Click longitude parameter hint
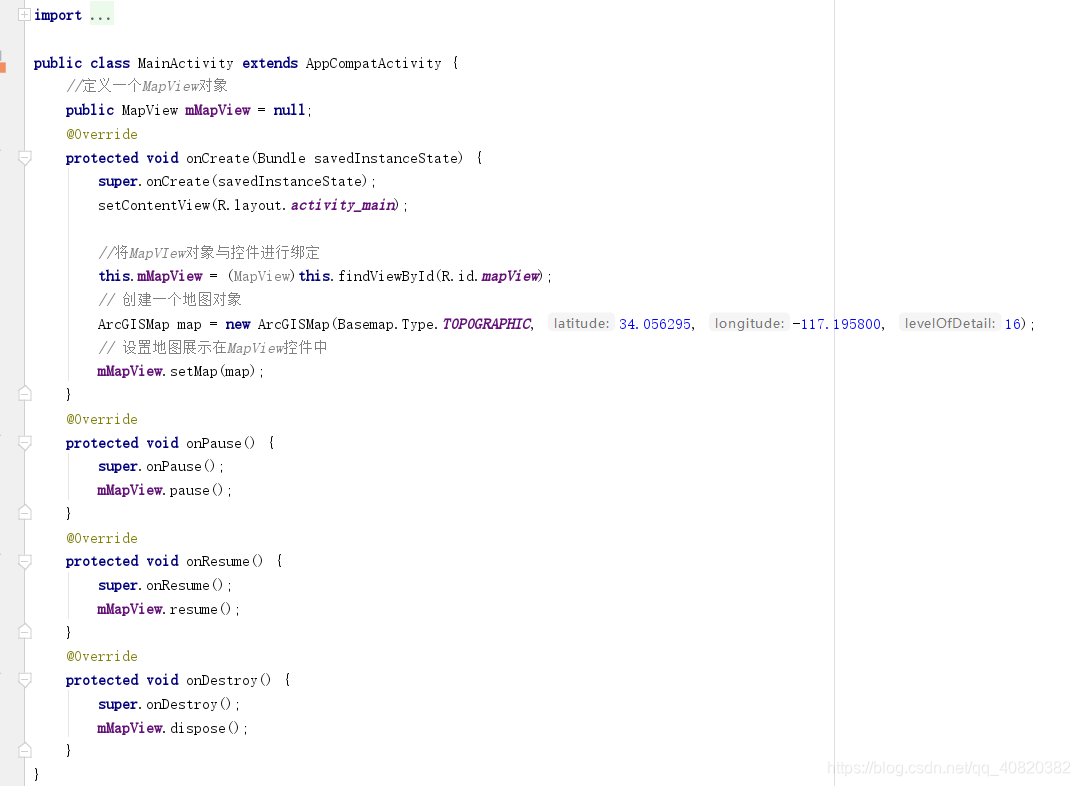 coord(749,323)
